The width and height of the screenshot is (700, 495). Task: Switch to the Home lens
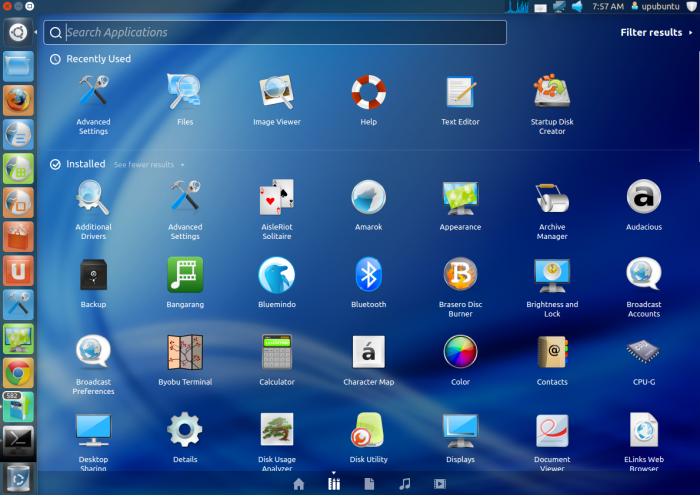point(298,484)
